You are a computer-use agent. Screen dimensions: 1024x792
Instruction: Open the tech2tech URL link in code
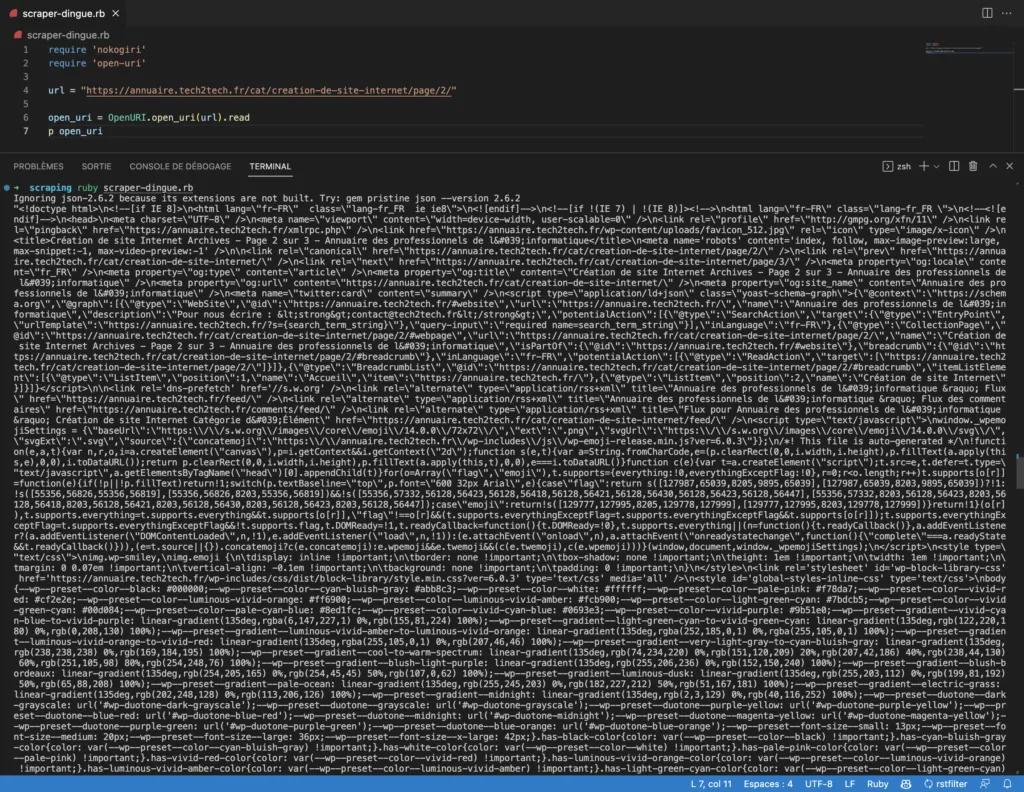pyautogui.click(x=268, y=91)
